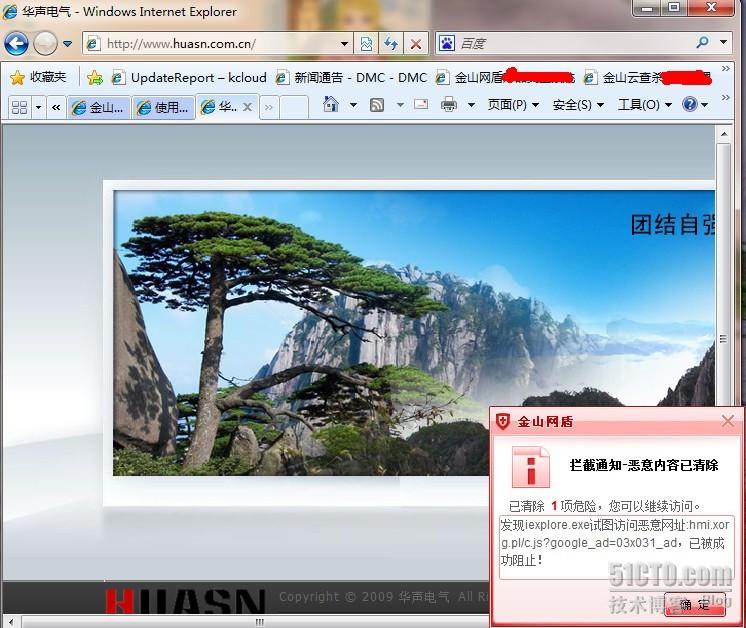Switch to the 使用... tab

163,108
